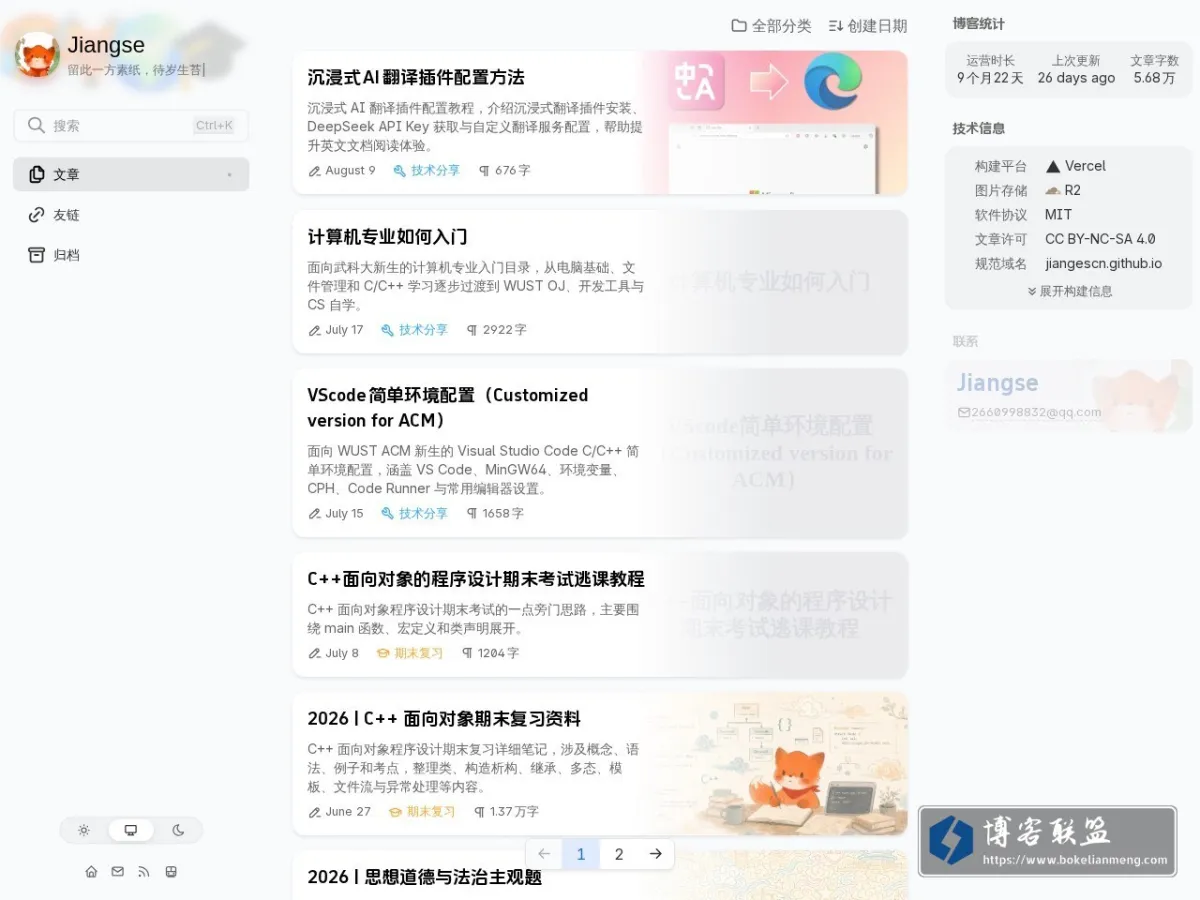Click the 文章 documents icon
Image resolution: width=1200 pixels, height=900 pixels.
point(36,174)
